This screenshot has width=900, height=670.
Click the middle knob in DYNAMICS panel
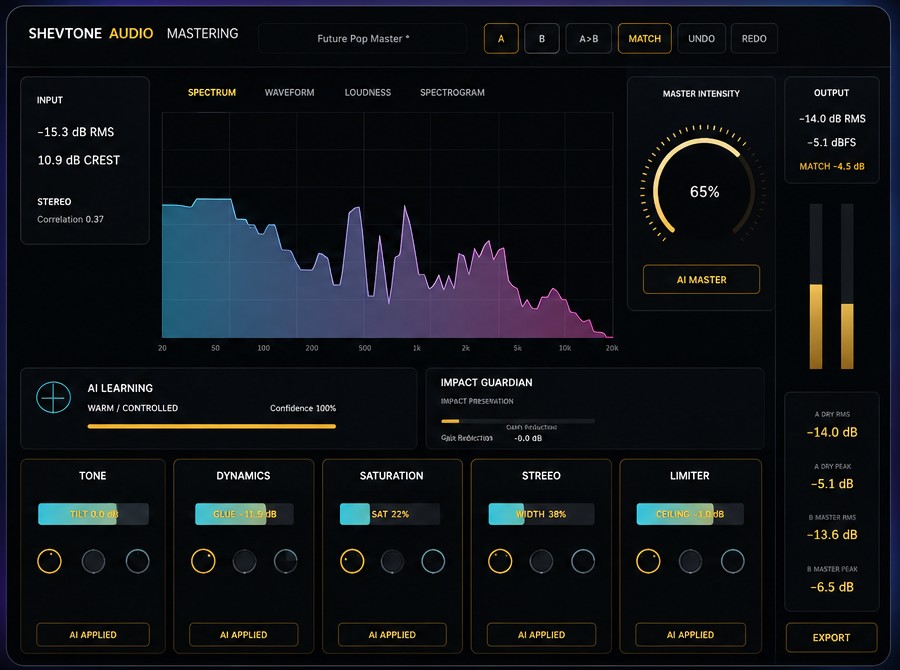coord(245,561)
